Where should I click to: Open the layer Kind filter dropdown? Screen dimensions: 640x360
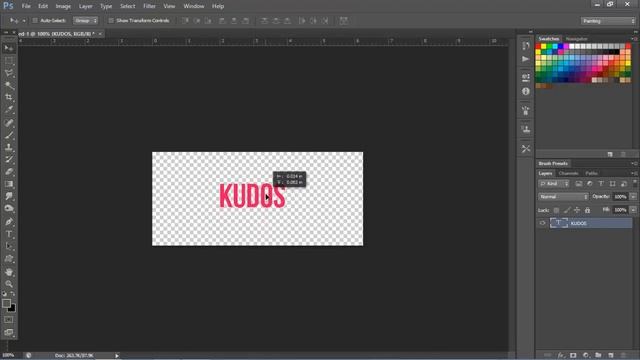pyautogui.click(x=554, y=184)
